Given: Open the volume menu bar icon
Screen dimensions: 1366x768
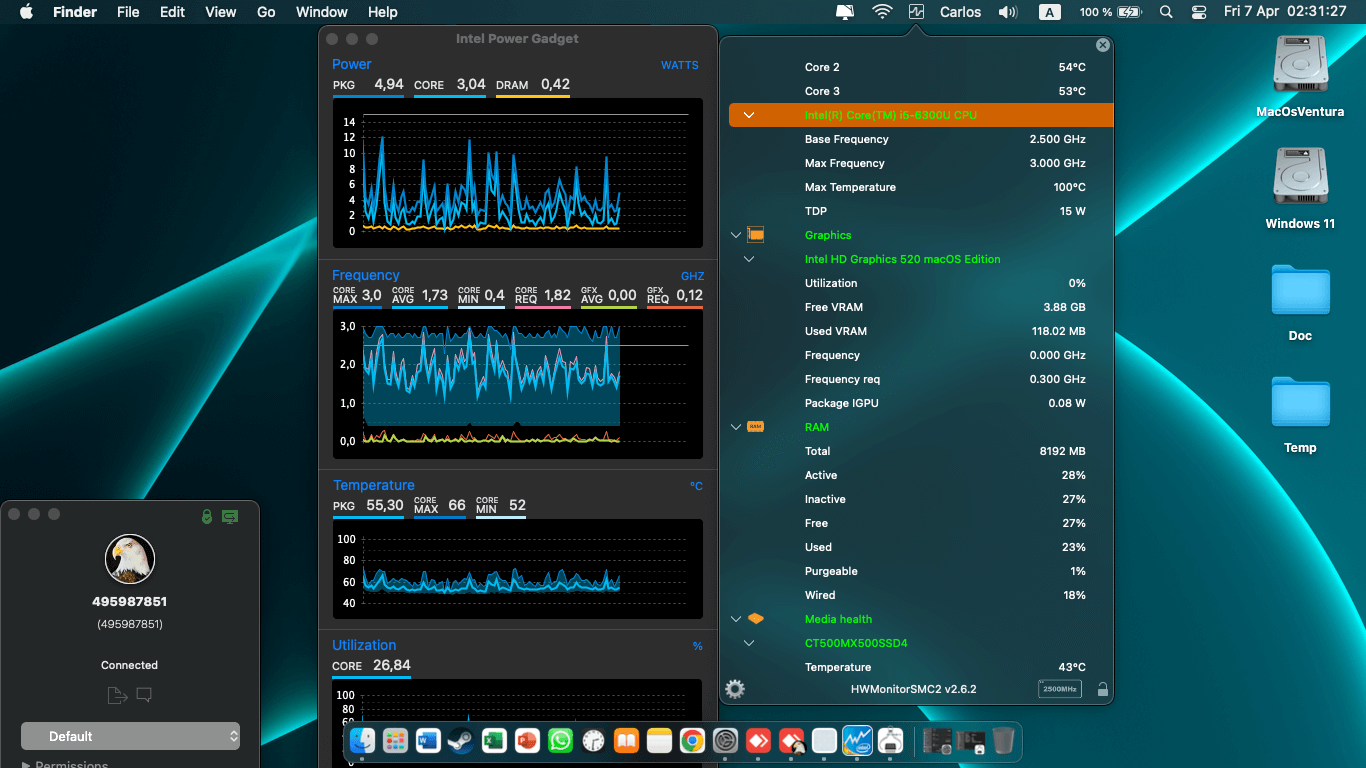Looking at the screenshot, I should 1008,12.
